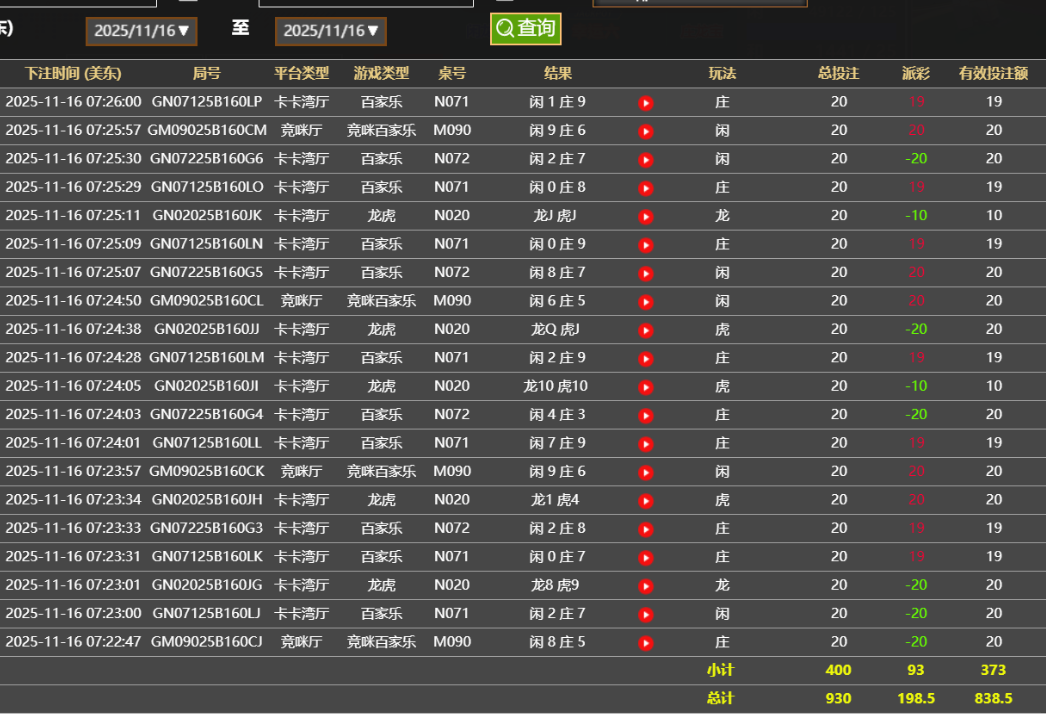View replay video of round GM09025B160CK

pyautogui.click(x=645, y=471)
